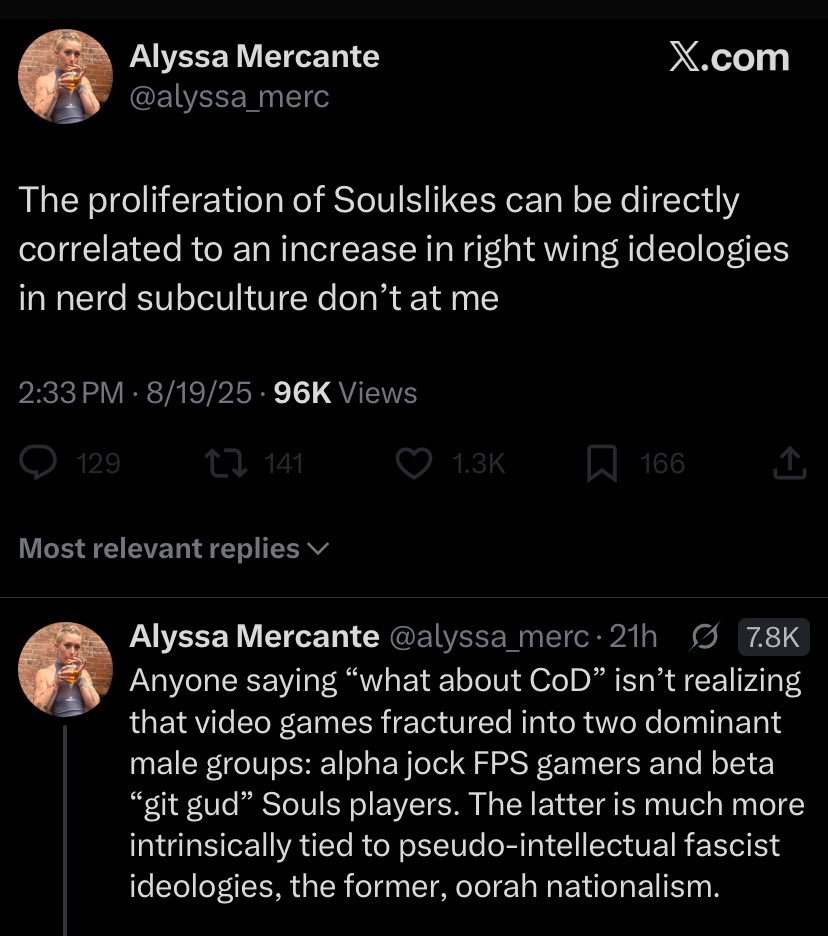This screenshot has height=936, width=828.
Task: Open the Alyssa Mercante display name in reply
Action: point(254,637)
